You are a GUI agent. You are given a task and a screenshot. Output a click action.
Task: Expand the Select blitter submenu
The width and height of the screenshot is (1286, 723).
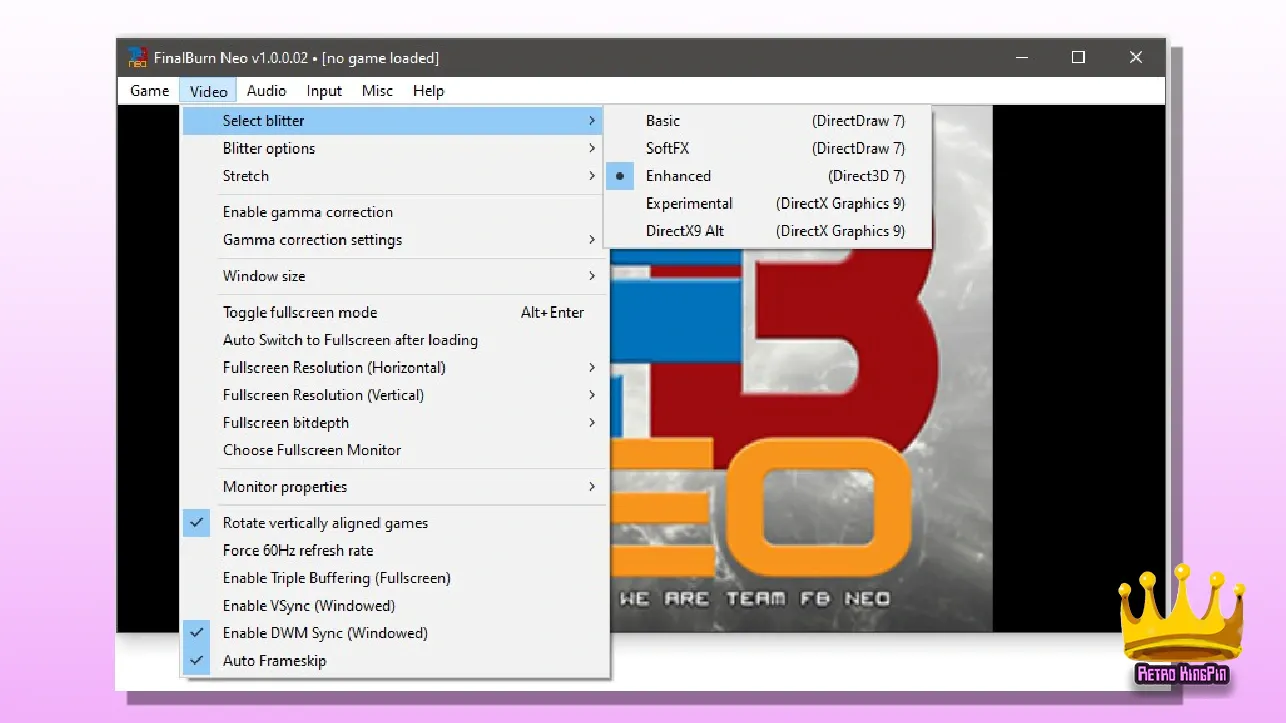[x=393, y=121]
